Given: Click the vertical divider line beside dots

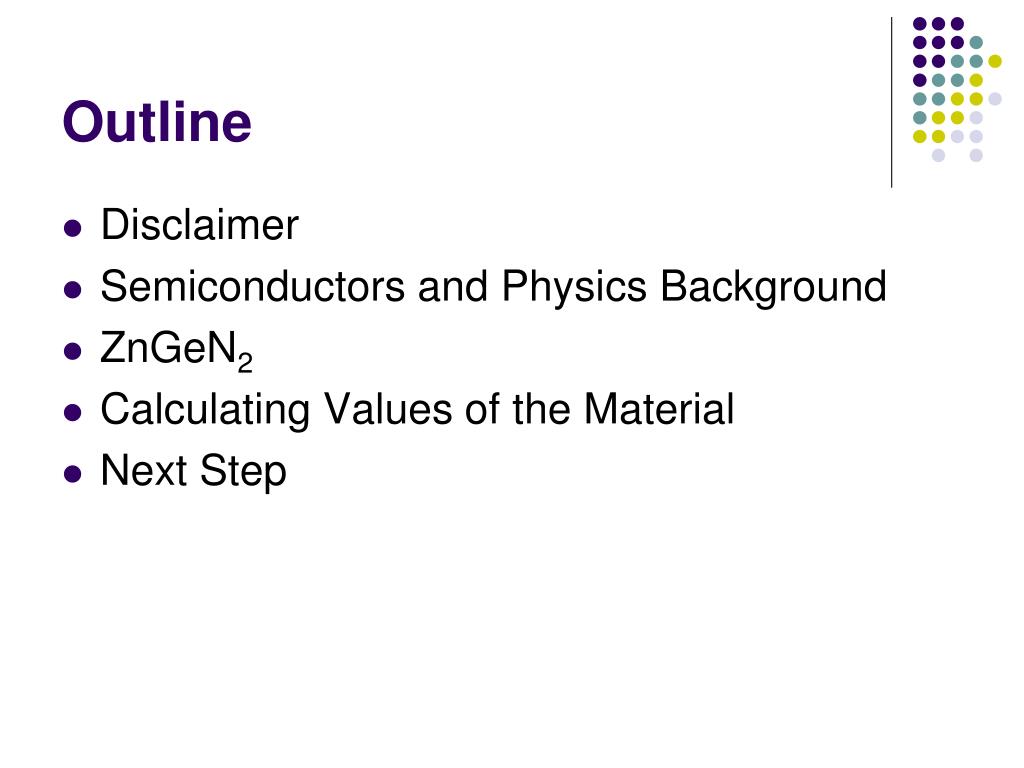Looking at the screenshot, I should click(891, 103).
